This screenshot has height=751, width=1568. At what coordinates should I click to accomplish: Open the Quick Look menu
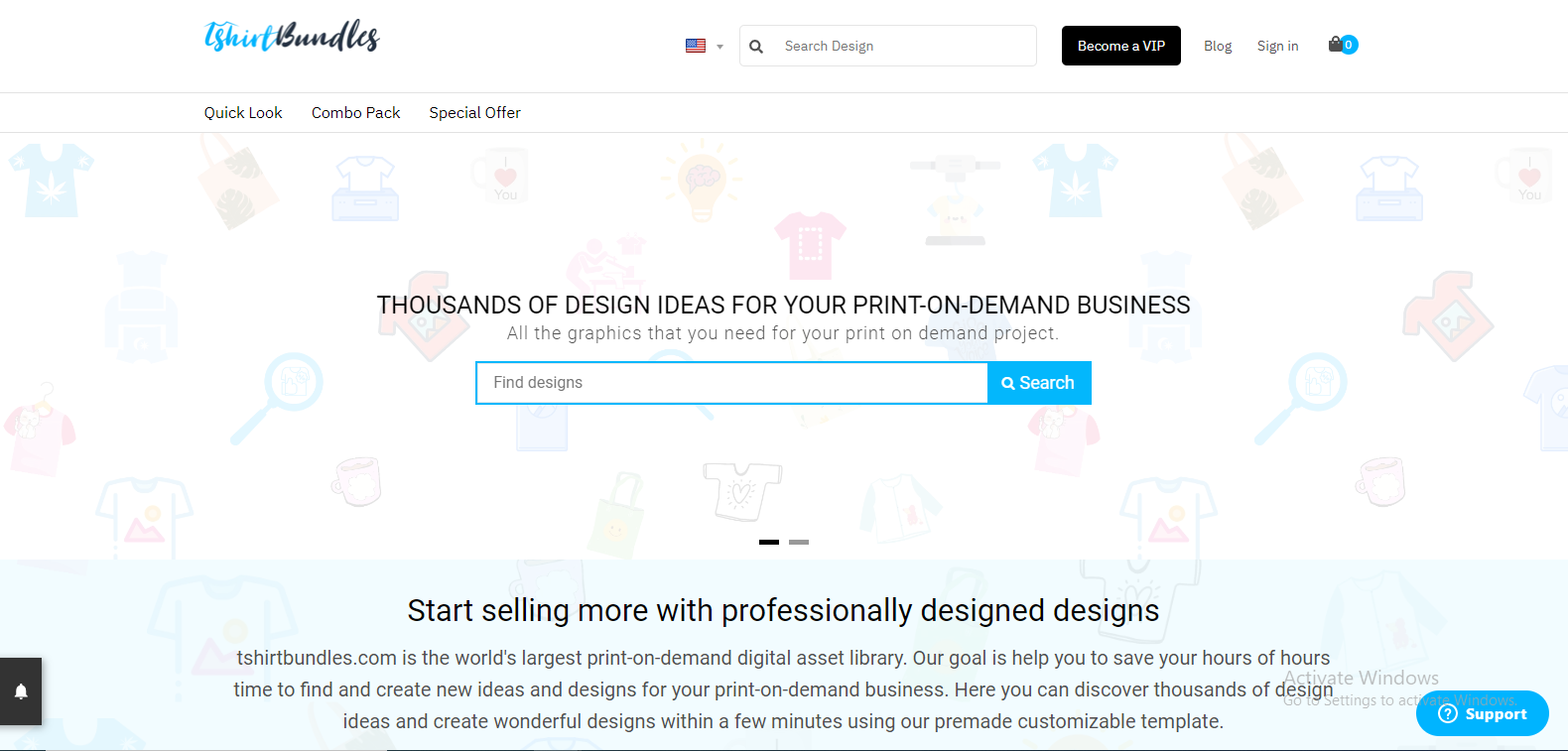point(243,113)
